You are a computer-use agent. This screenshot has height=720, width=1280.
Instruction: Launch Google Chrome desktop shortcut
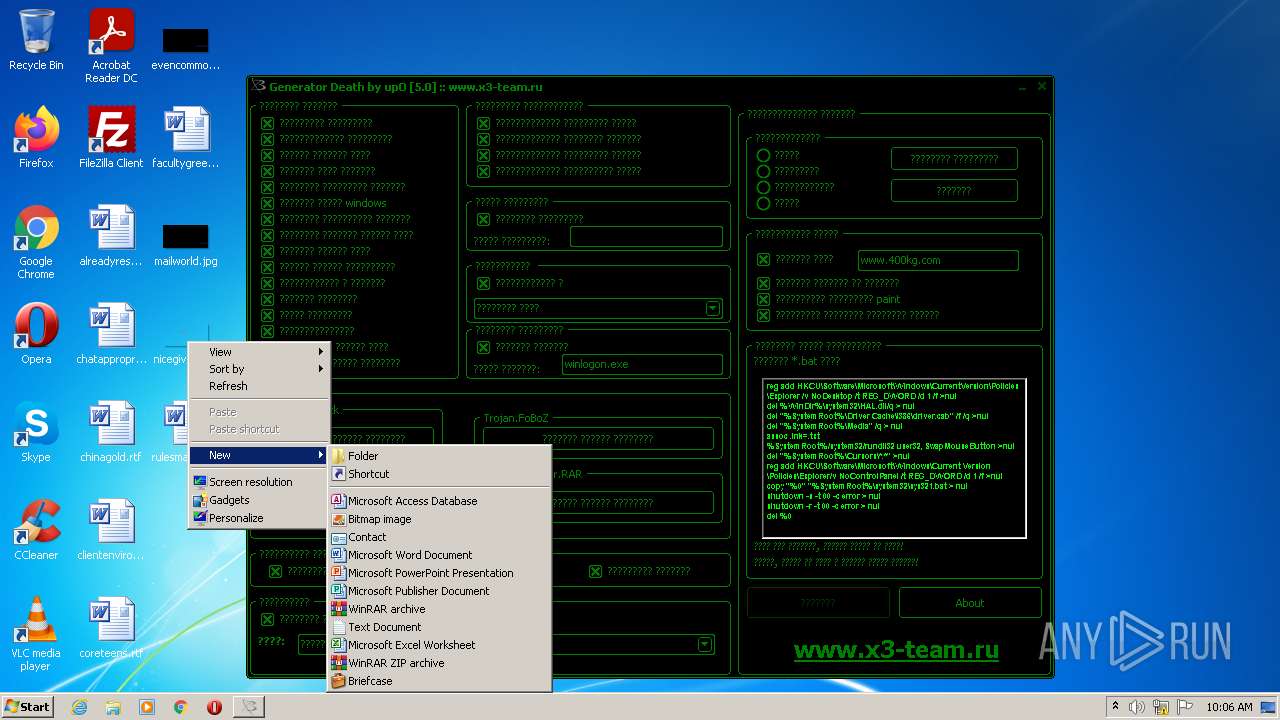[36, 243]
